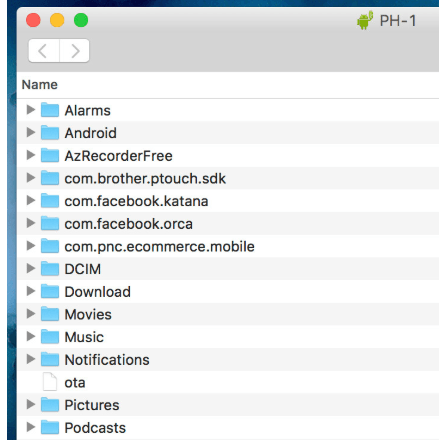Select the Notifications folder icon
Image resolution: width=439 pixels, height=440 pixels.
coord(50,359)
